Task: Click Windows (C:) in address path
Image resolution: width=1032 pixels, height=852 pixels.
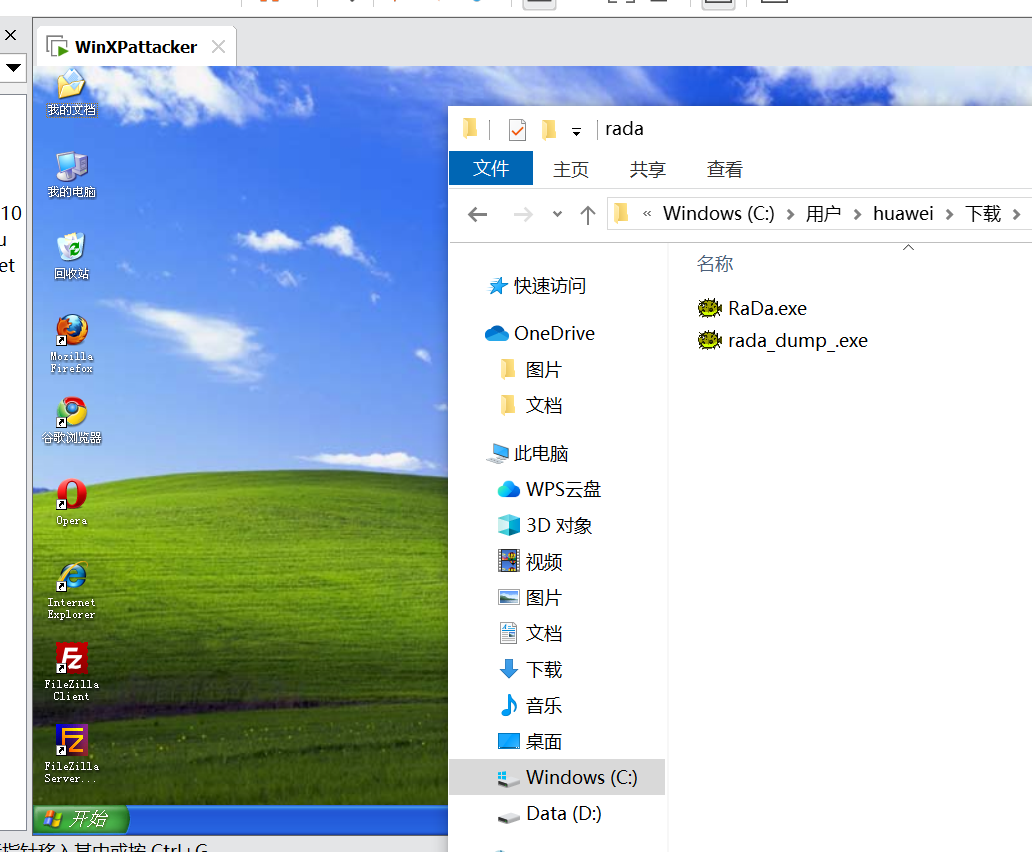Action: (718, 214)
